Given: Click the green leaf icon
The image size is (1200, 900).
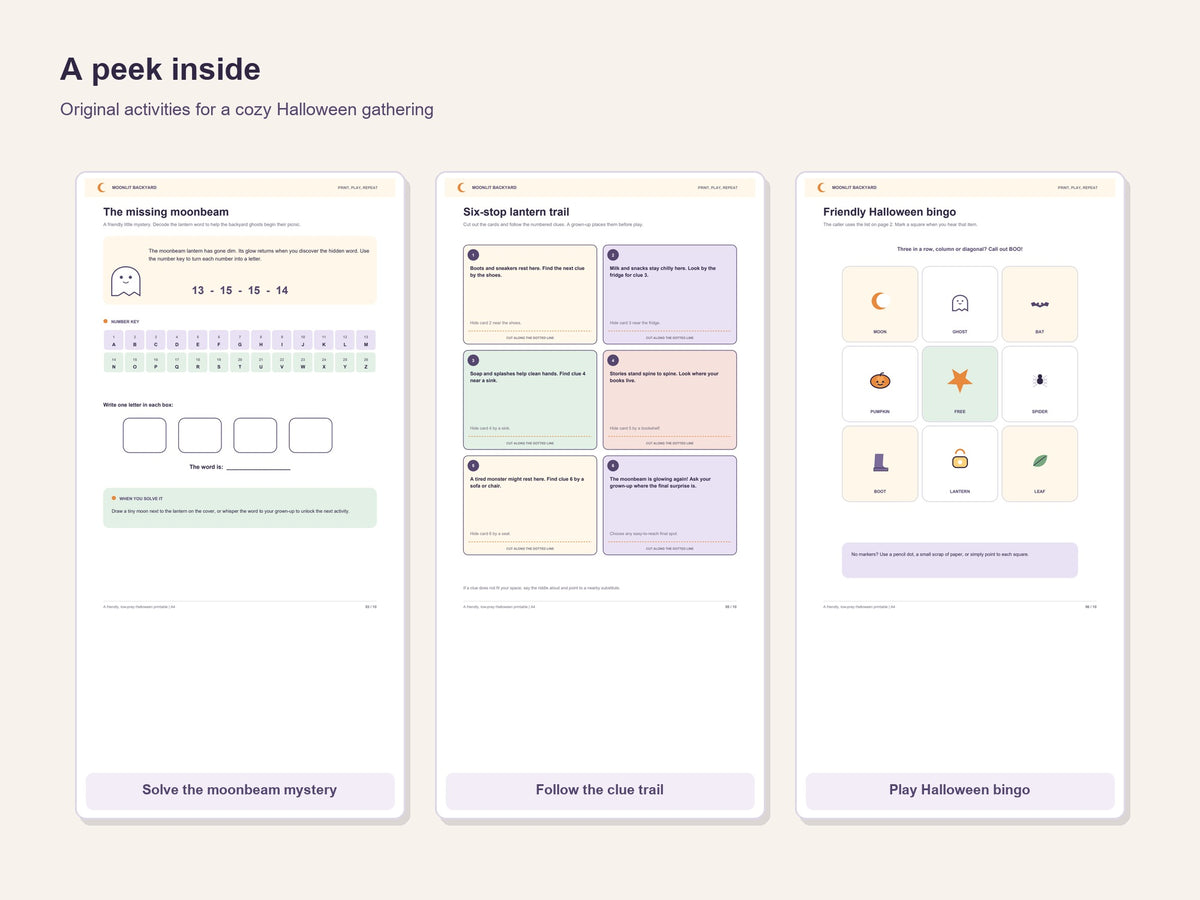Looking at the screenshot, I should 1040,461.
